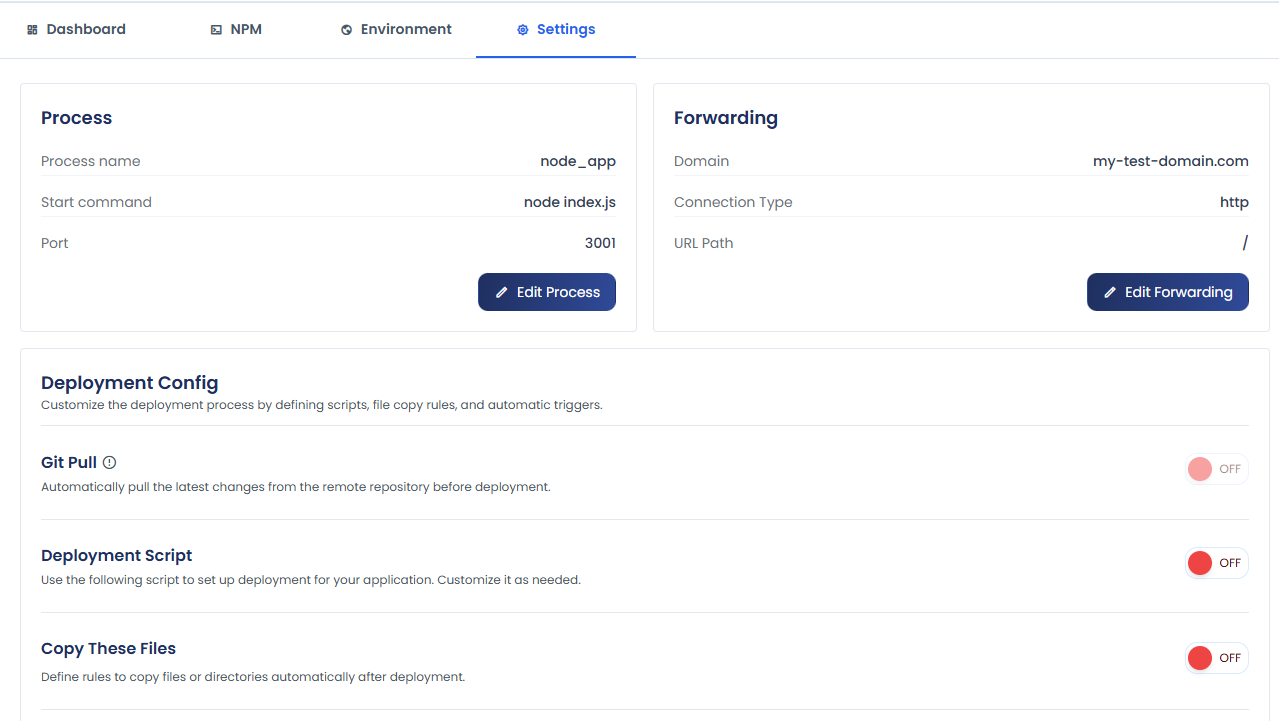
Task: Click the "Domain" label
Action: coord(701,161)
